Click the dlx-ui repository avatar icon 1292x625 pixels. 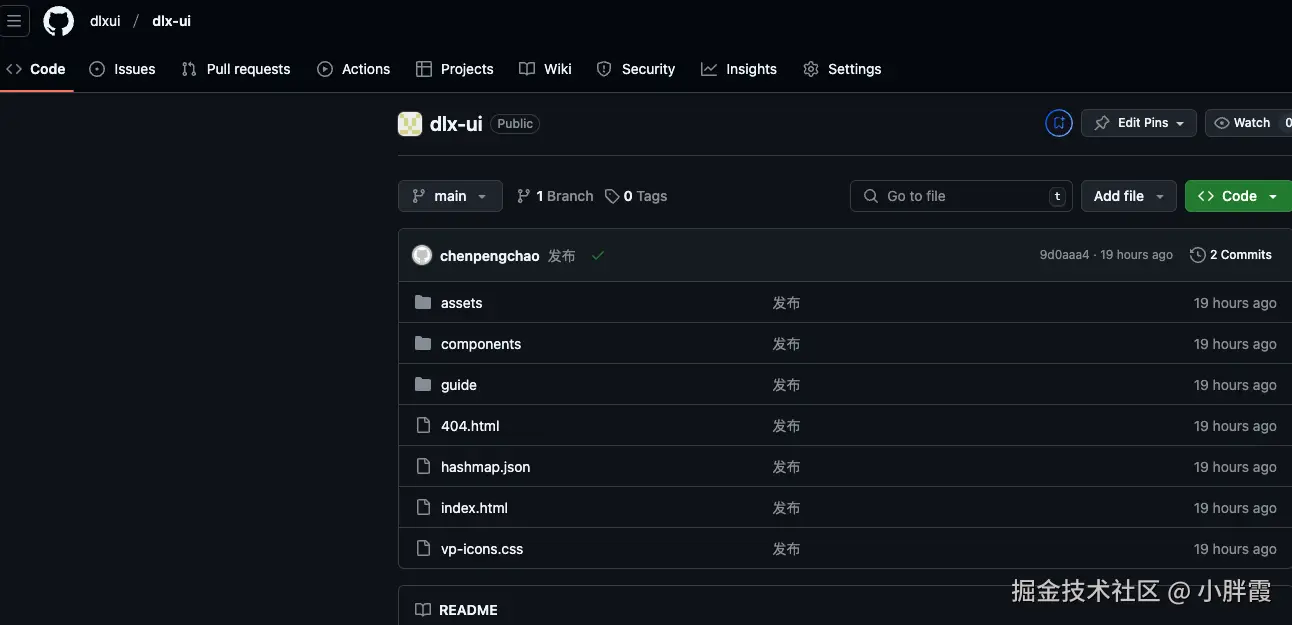[410, 124]
